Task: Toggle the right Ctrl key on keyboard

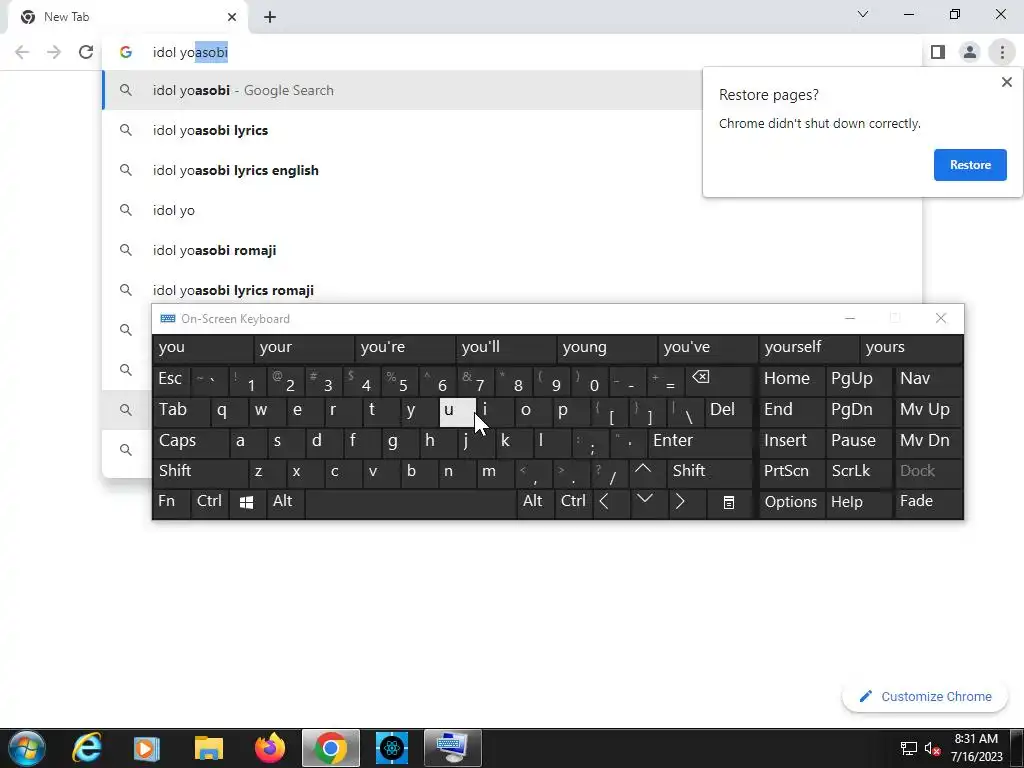Action: pyautogui.click(x=573, y=502)
